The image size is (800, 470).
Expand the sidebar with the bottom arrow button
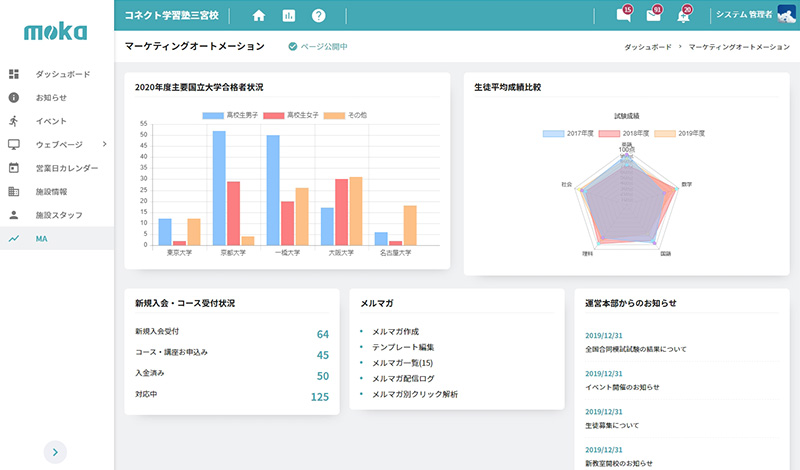click(56, 452)
